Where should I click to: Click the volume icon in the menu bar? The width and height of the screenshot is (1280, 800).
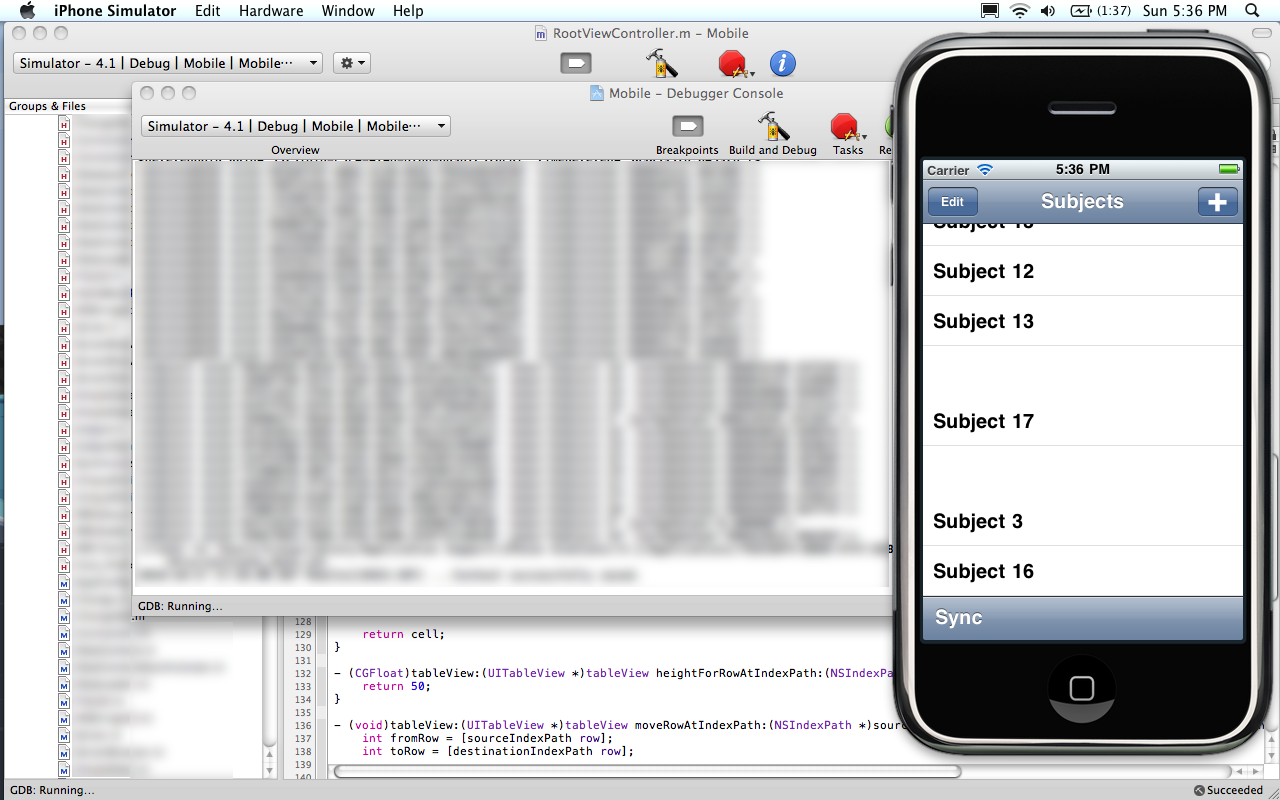pyautogui.click(x=1049, y=11)
